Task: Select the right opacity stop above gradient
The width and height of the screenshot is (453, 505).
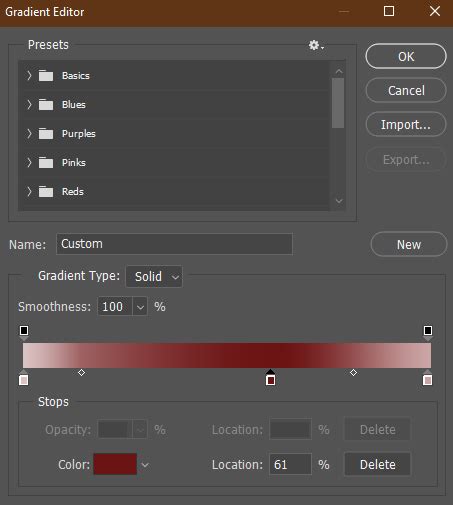Action: tap(428, 332)
